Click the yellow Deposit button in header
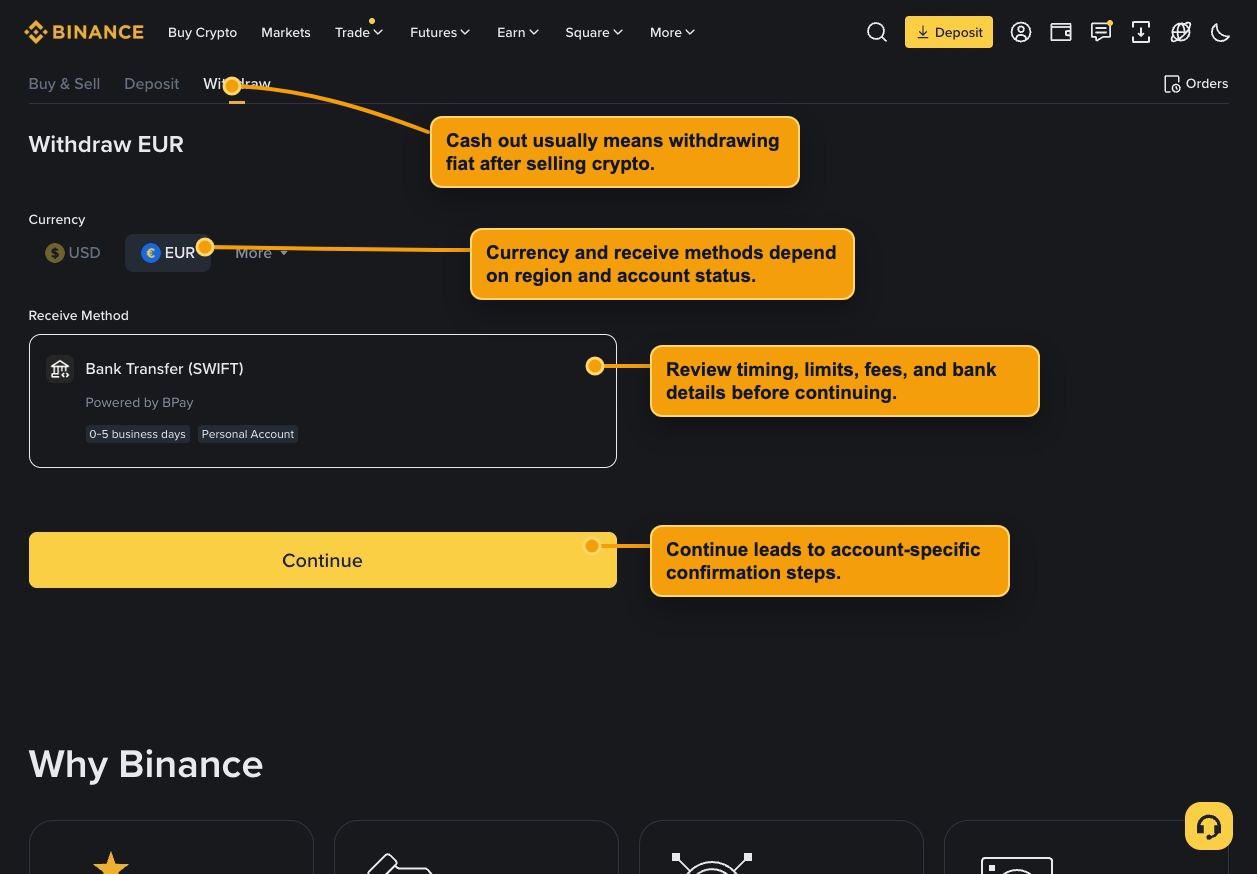Image resolution: width=1257 pixels, height=874 pixels. 949,32
